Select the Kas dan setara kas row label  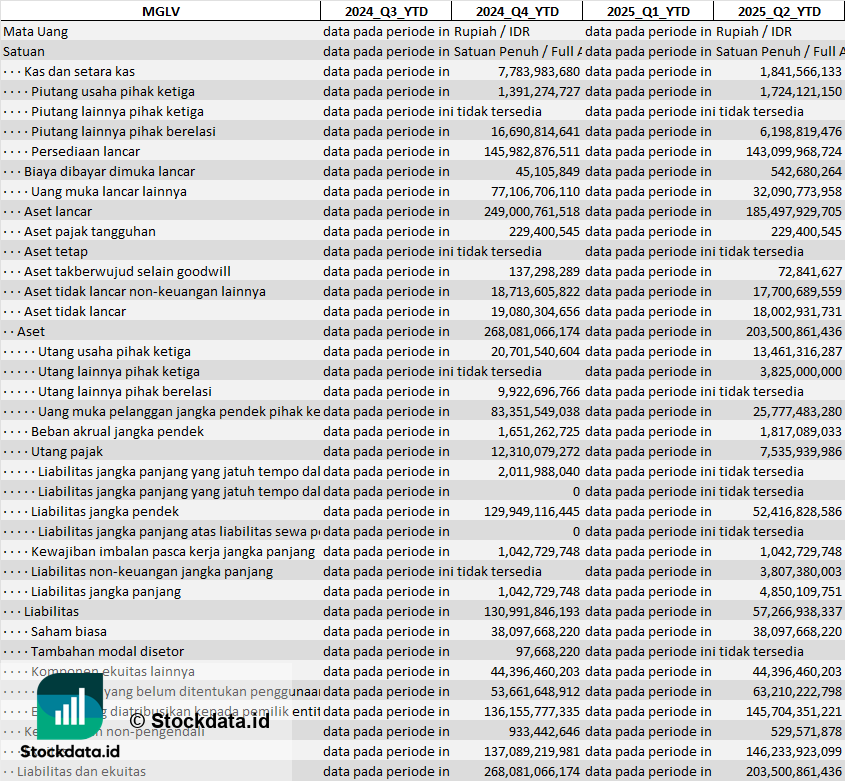click(x=79, y=71)
